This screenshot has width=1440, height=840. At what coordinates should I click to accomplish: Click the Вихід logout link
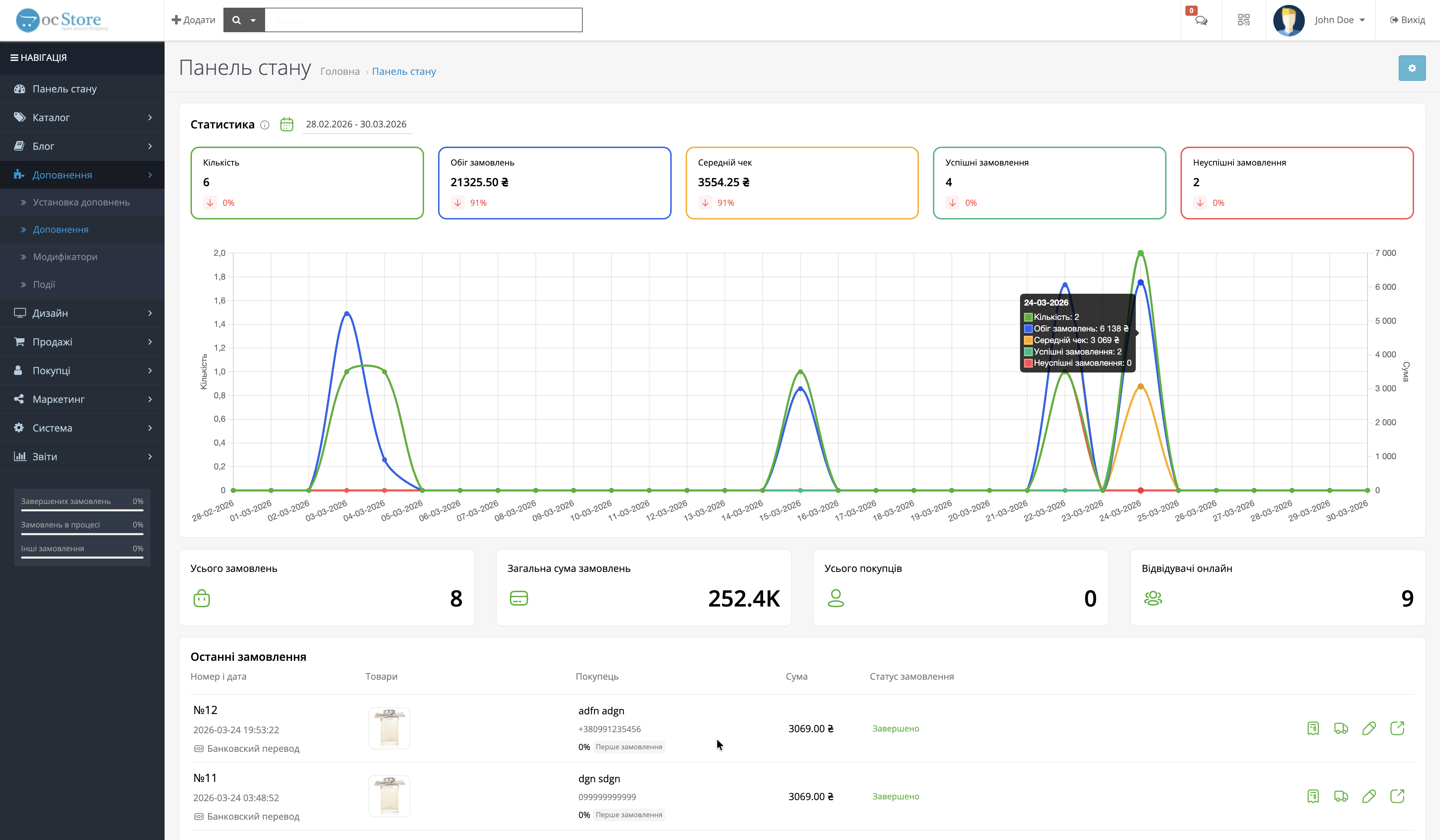pos(1407,20)
